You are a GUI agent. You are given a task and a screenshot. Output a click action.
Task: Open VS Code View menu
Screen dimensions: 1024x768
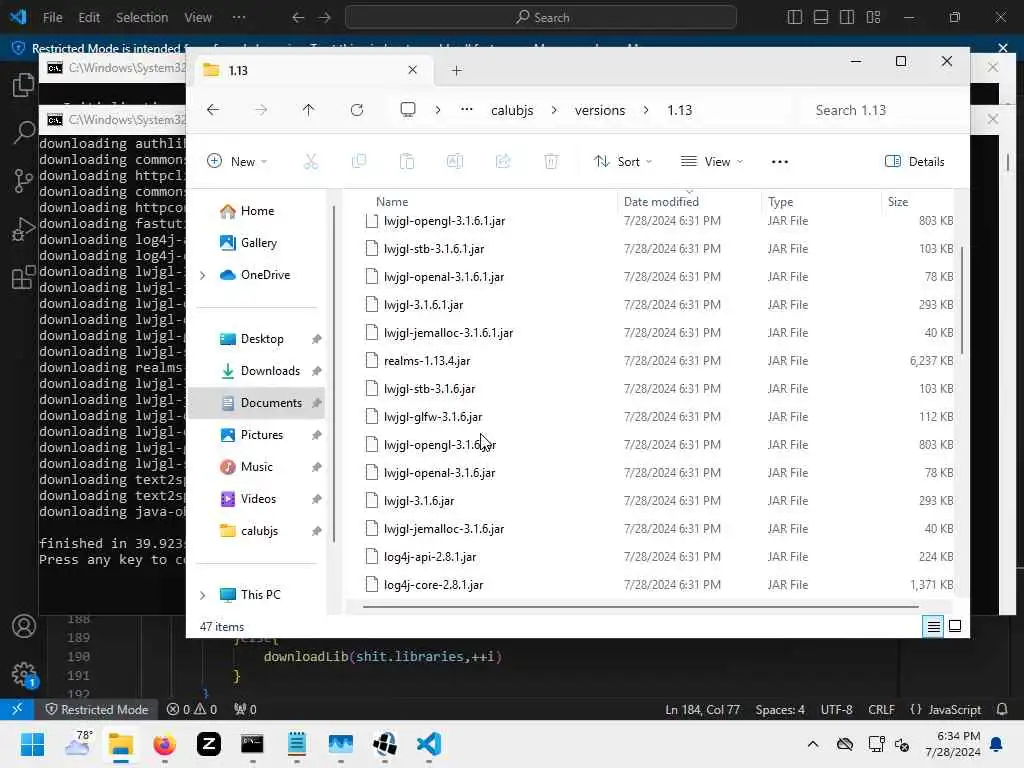tap(198, 17)
